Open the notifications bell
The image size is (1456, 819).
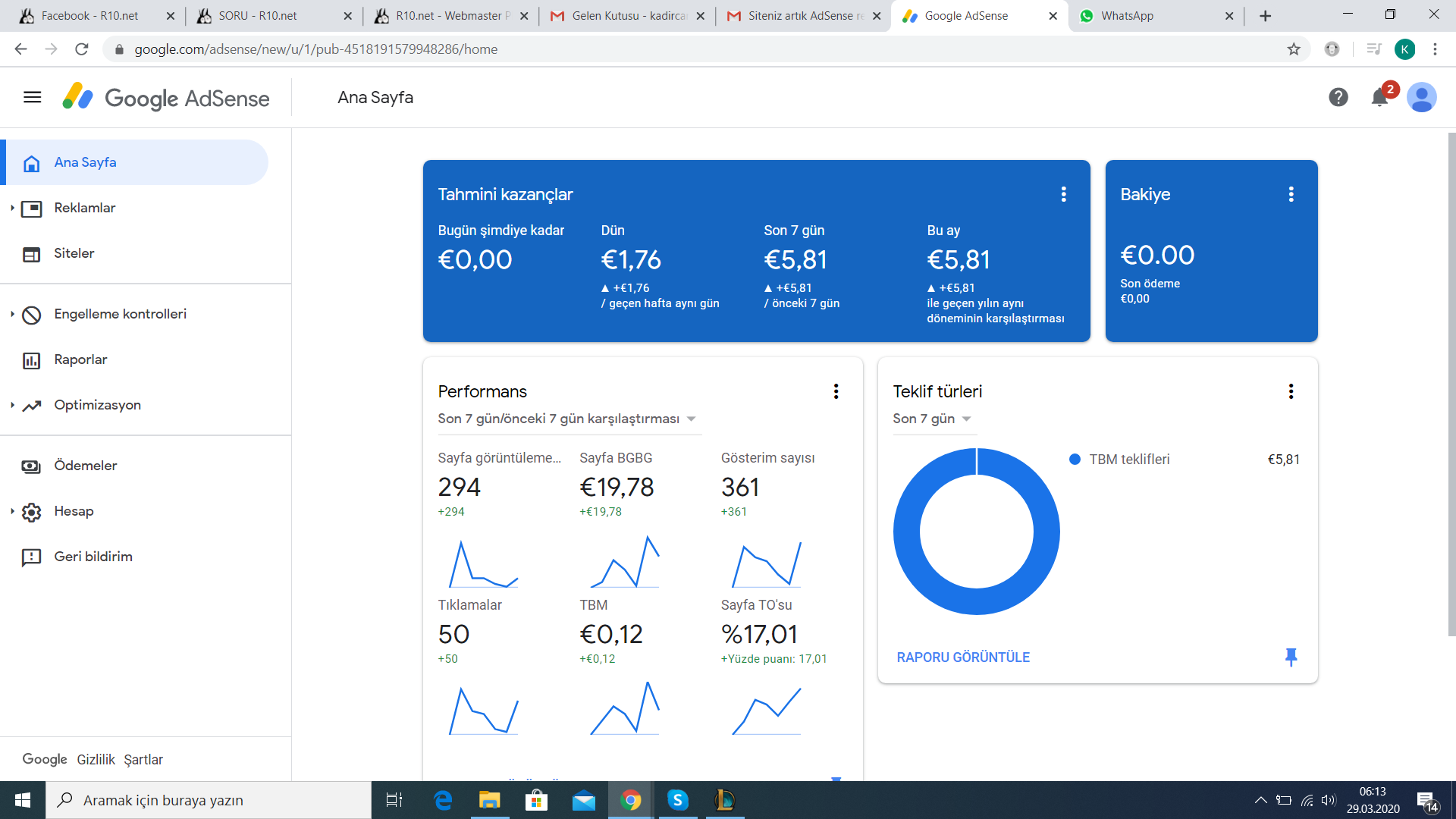[x=1379, y=97]
